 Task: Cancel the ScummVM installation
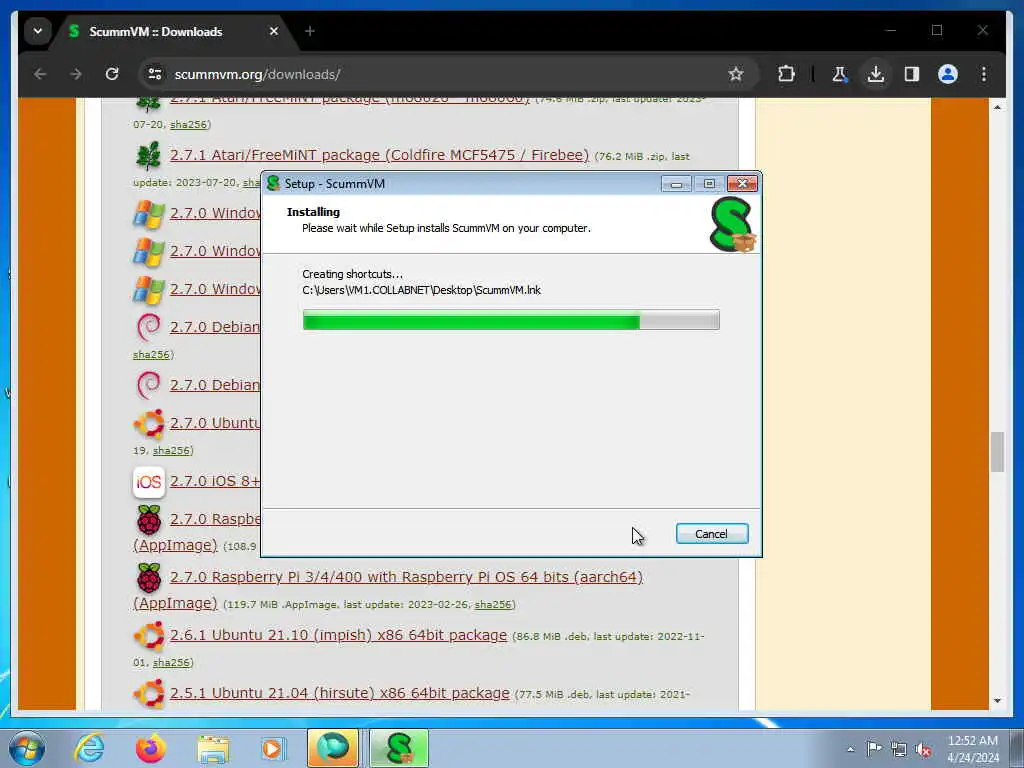pyautogui.click(x=712, y=534)
